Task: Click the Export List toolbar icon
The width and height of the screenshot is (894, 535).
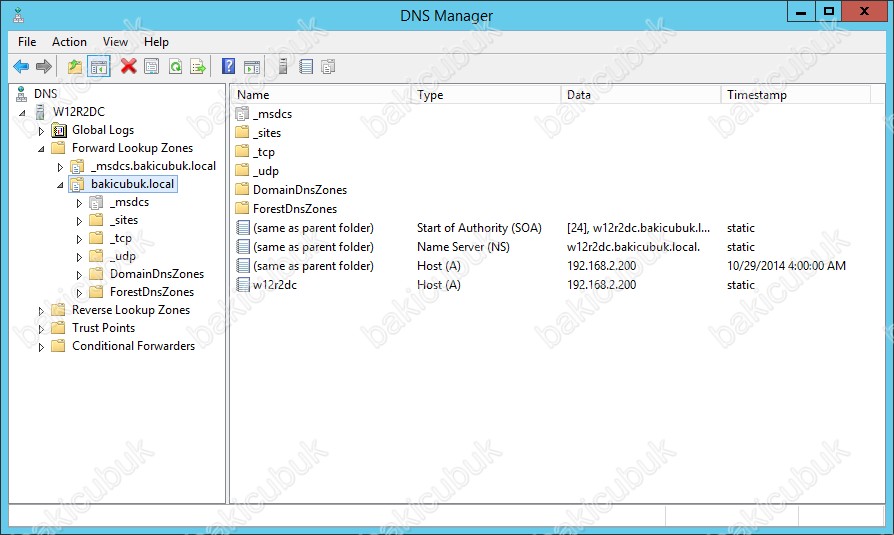Action: coord(198,67)
